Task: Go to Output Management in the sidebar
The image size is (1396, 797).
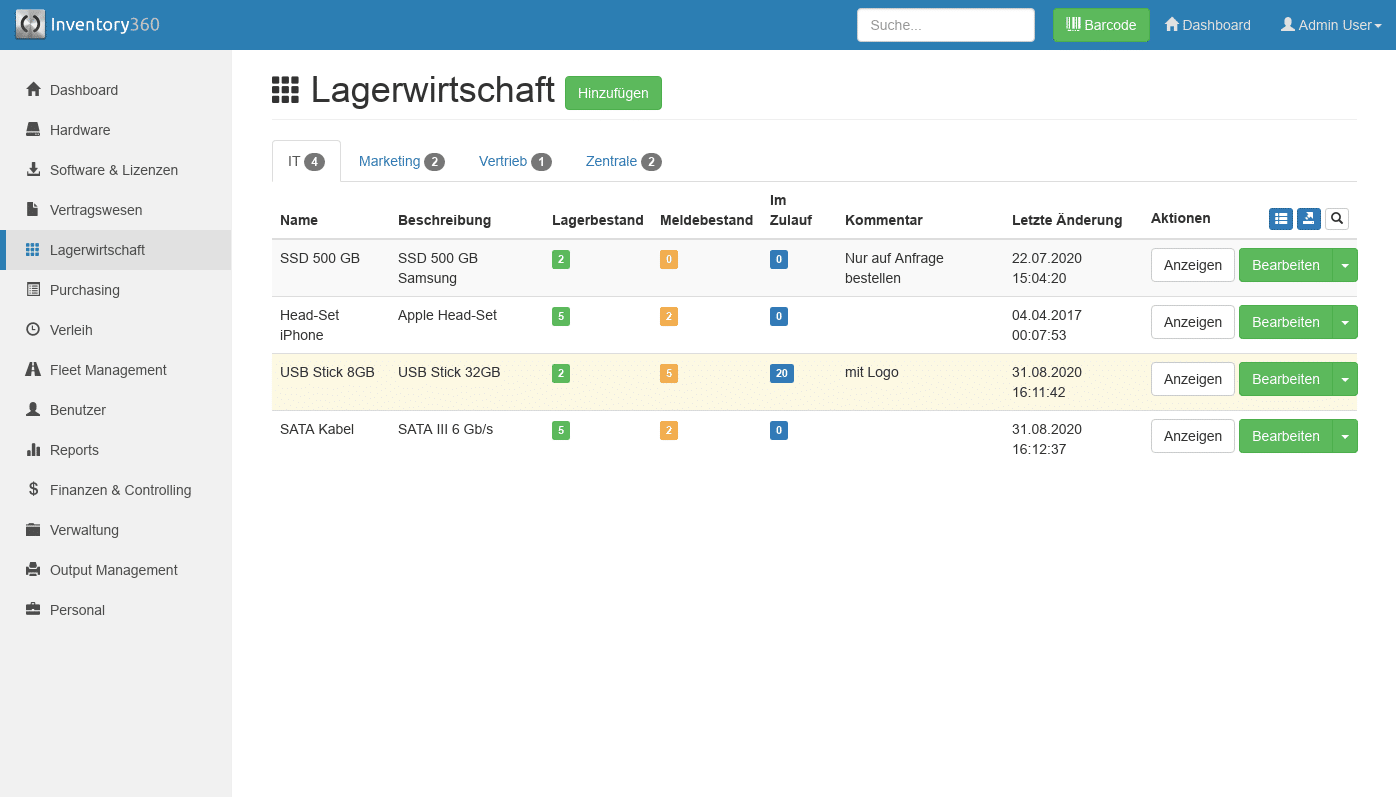Action: point(113,570)
